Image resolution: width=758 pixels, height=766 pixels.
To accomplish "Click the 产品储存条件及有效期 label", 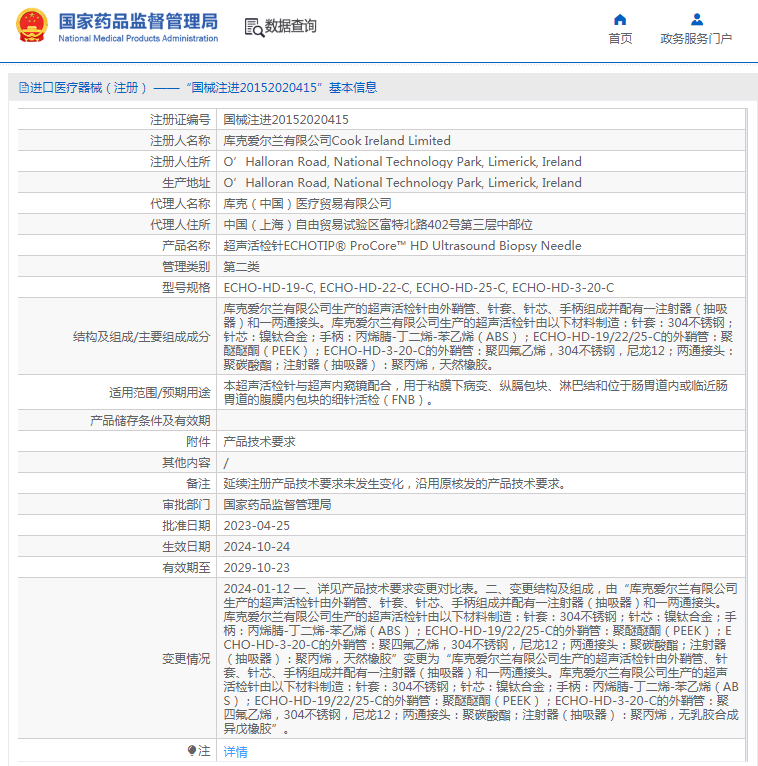I will 150,421.
